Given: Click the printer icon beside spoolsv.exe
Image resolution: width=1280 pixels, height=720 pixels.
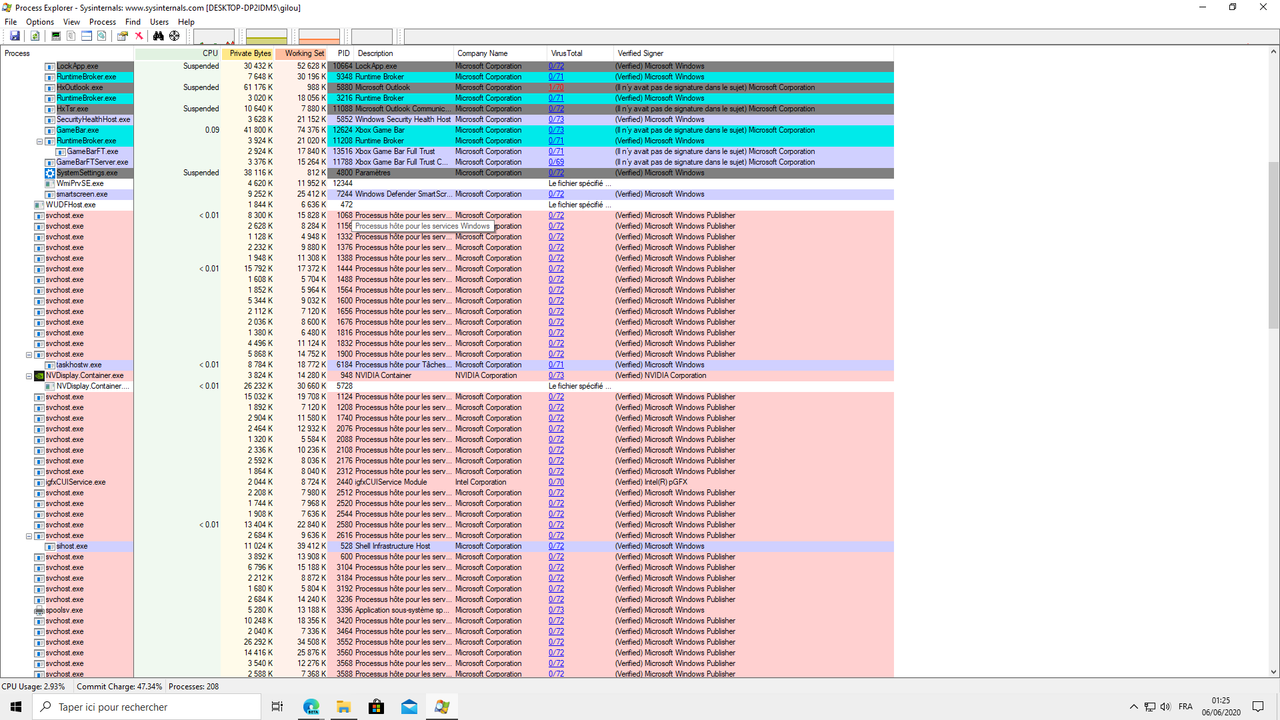Looking at the screenshot, I should point(39,610).
